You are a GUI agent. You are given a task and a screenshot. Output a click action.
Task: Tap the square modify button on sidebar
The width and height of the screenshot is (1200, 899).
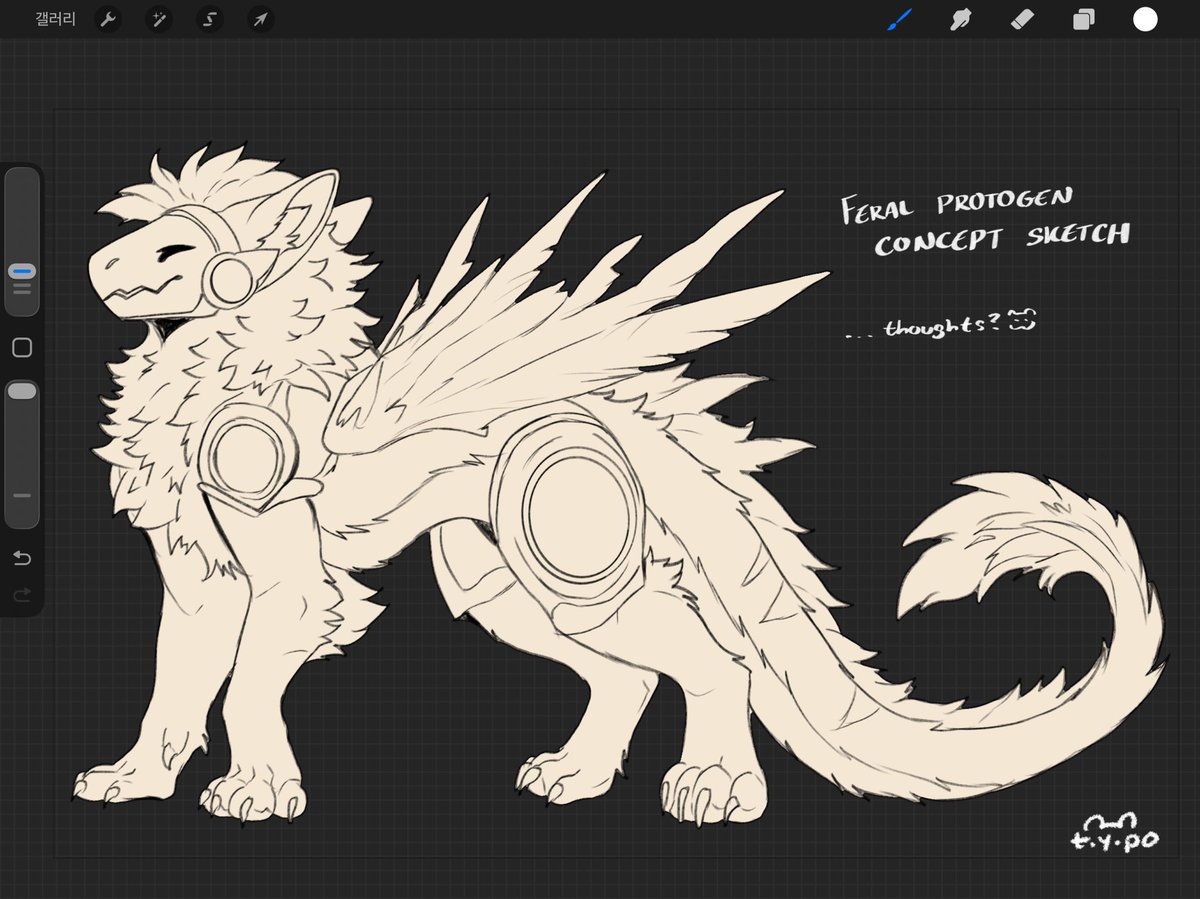(22, 348)
